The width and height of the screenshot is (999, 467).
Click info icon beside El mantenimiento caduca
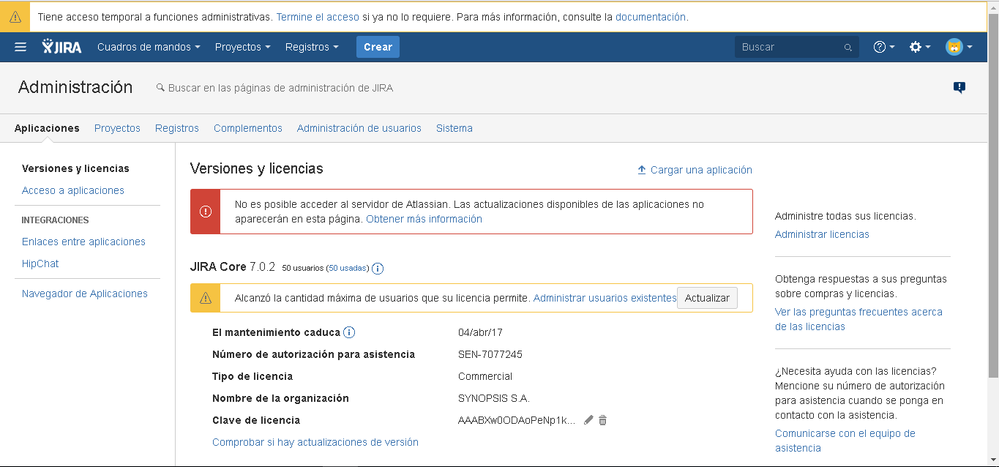(349, 332)
